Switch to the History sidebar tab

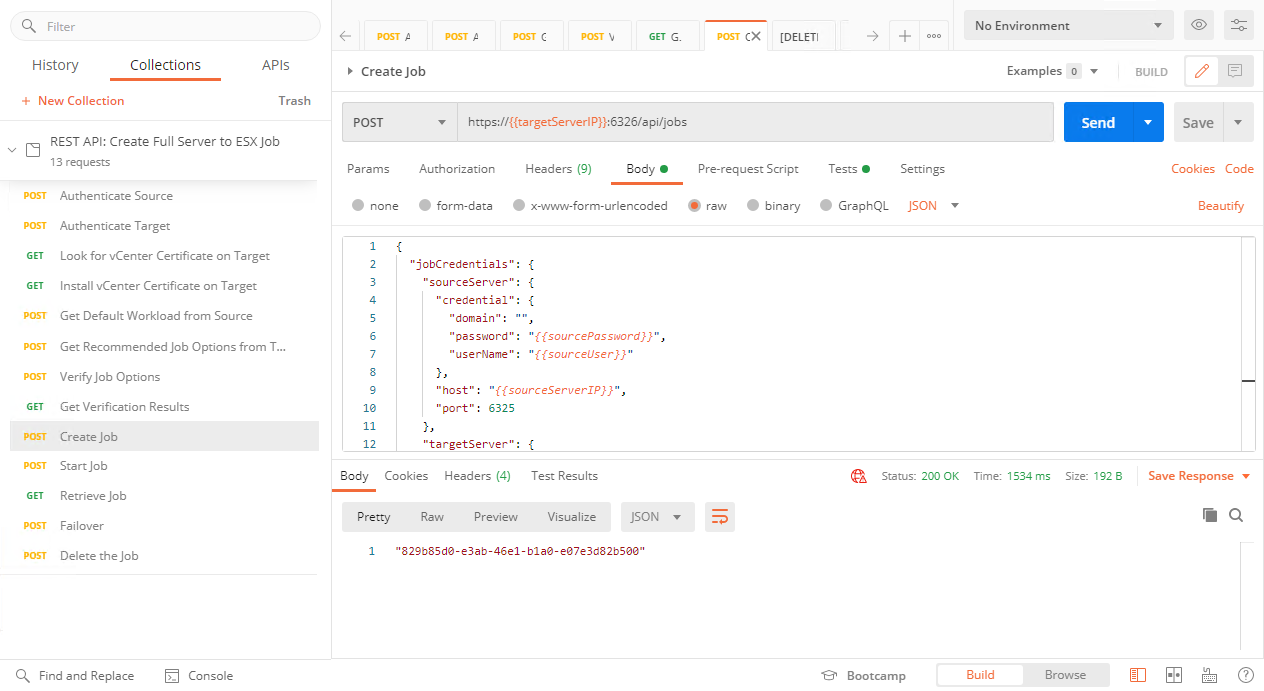click(x=55, y=65)
